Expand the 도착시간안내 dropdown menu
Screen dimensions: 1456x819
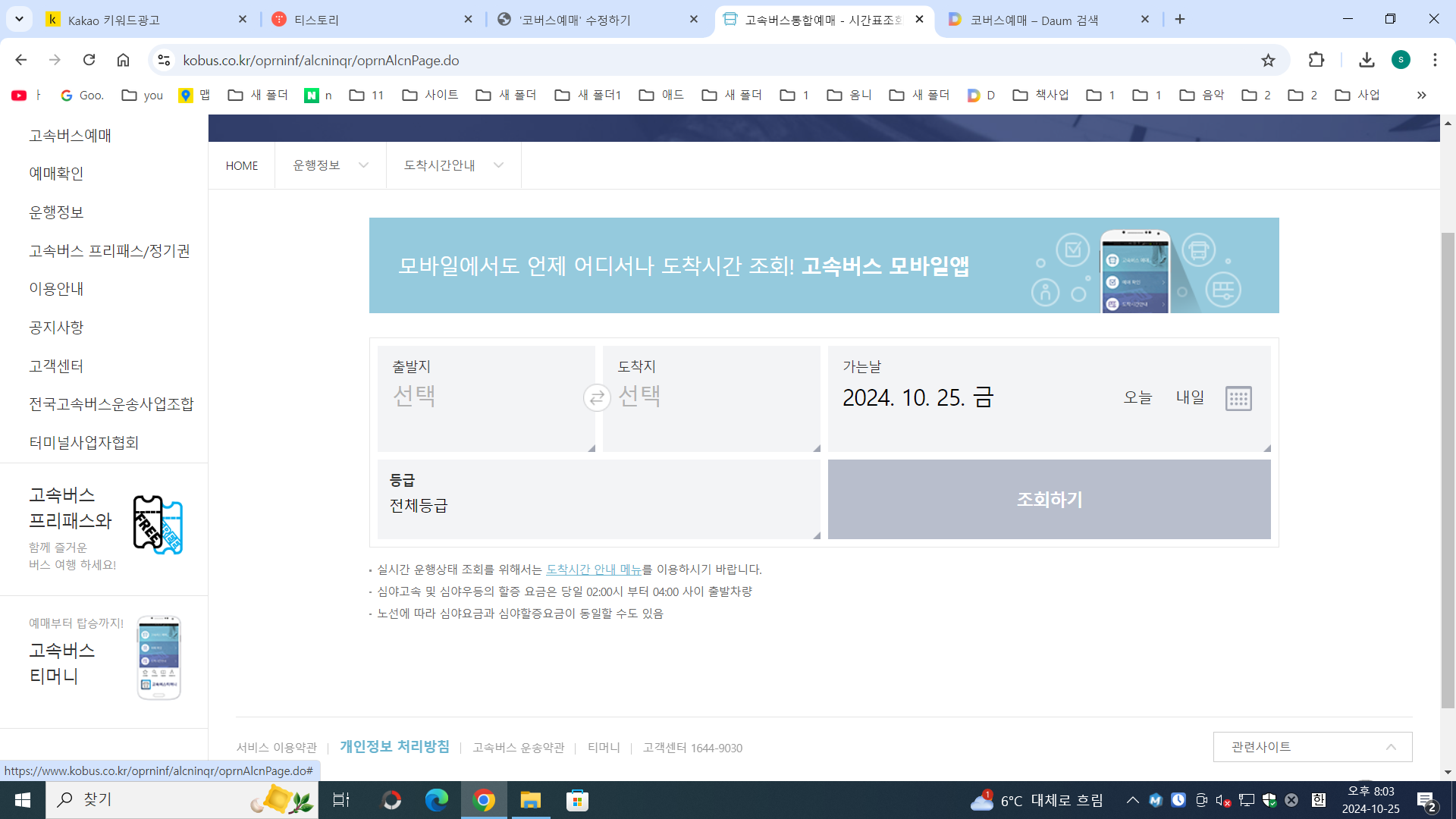coord(453,165)
